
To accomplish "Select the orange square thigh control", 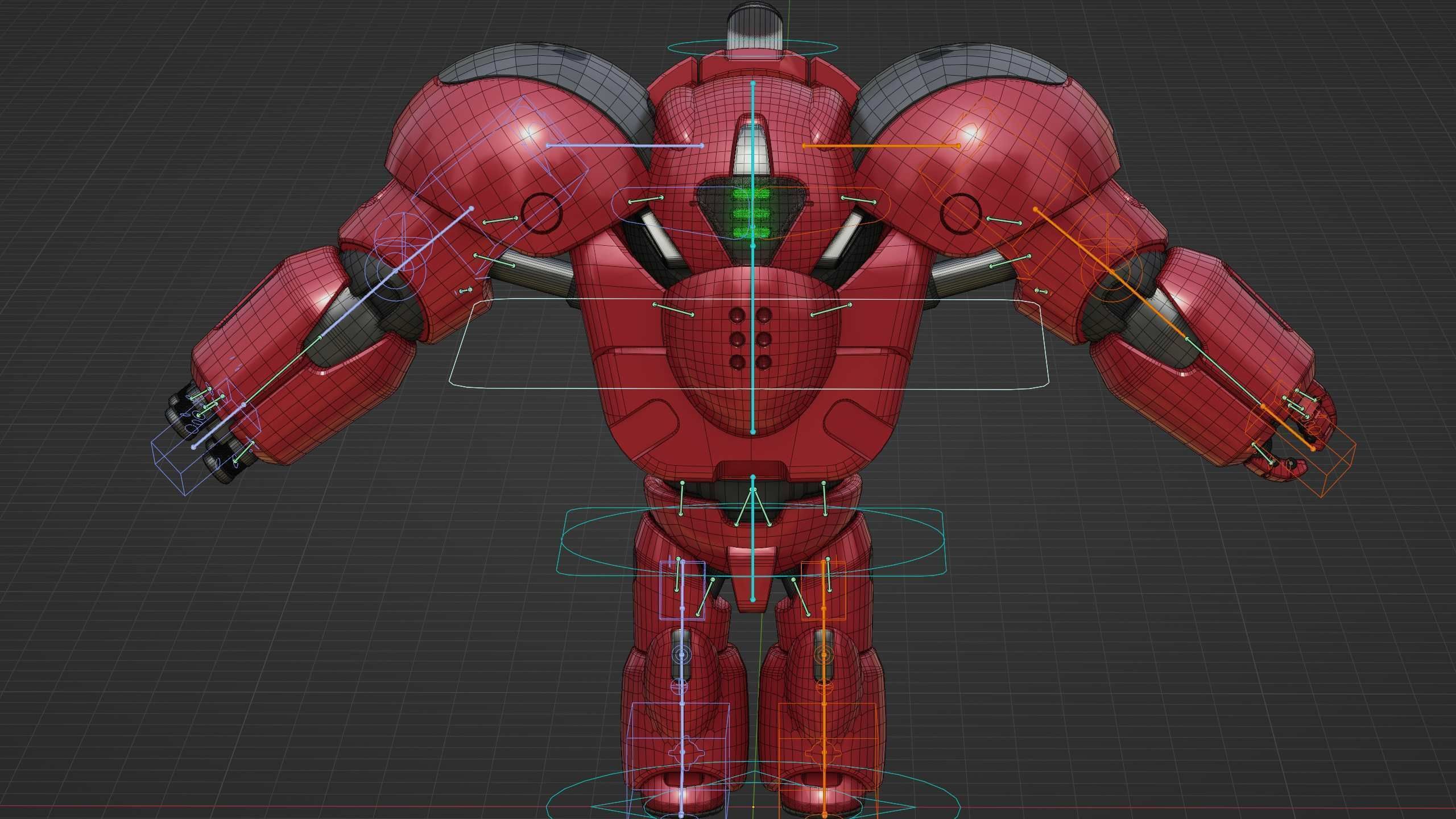I will pos(823,590).
